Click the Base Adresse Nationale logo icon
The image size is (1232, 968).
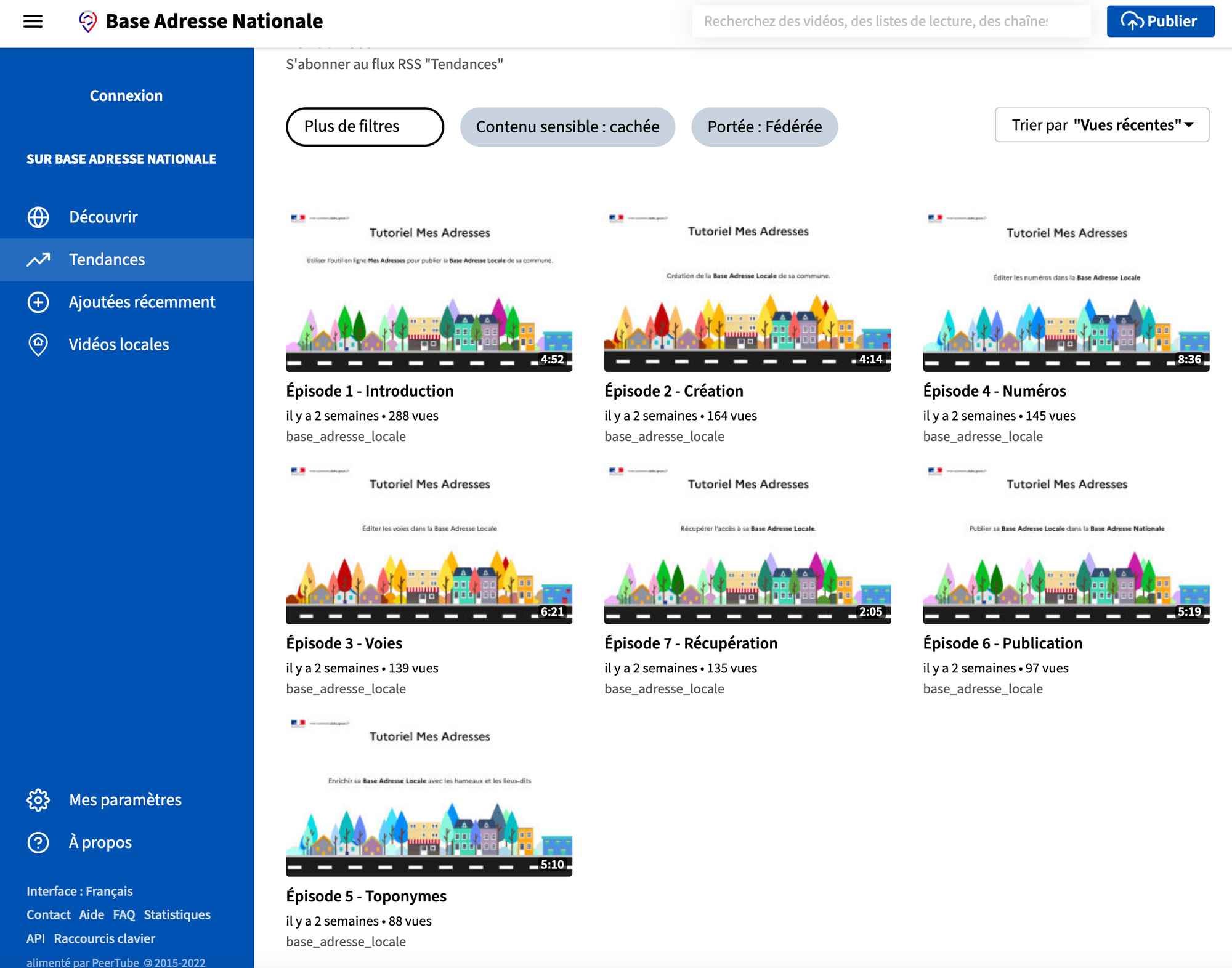[x=88, y=22]
